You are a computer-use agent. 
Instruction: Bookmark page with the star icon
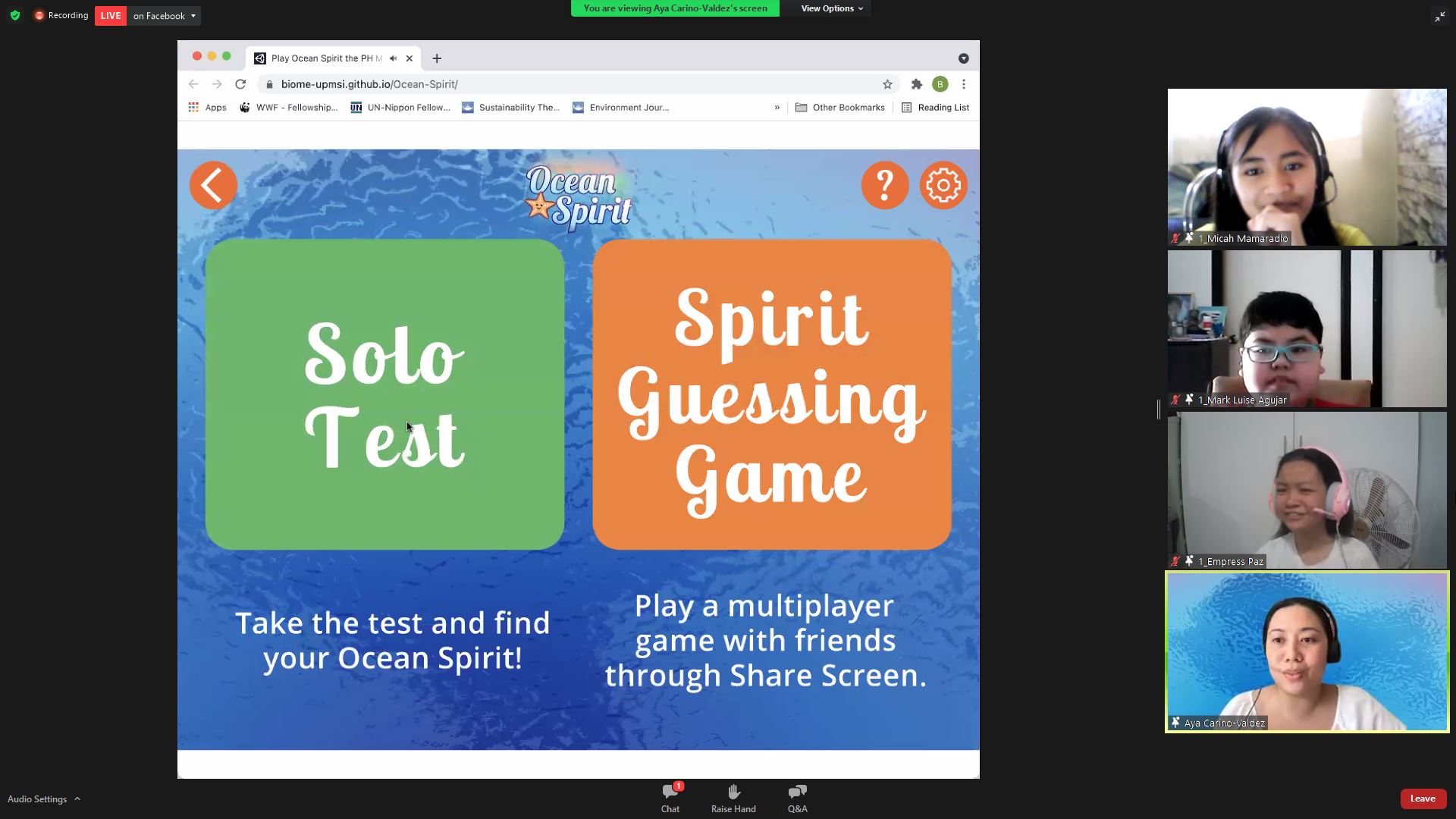(x=887, y=84)
